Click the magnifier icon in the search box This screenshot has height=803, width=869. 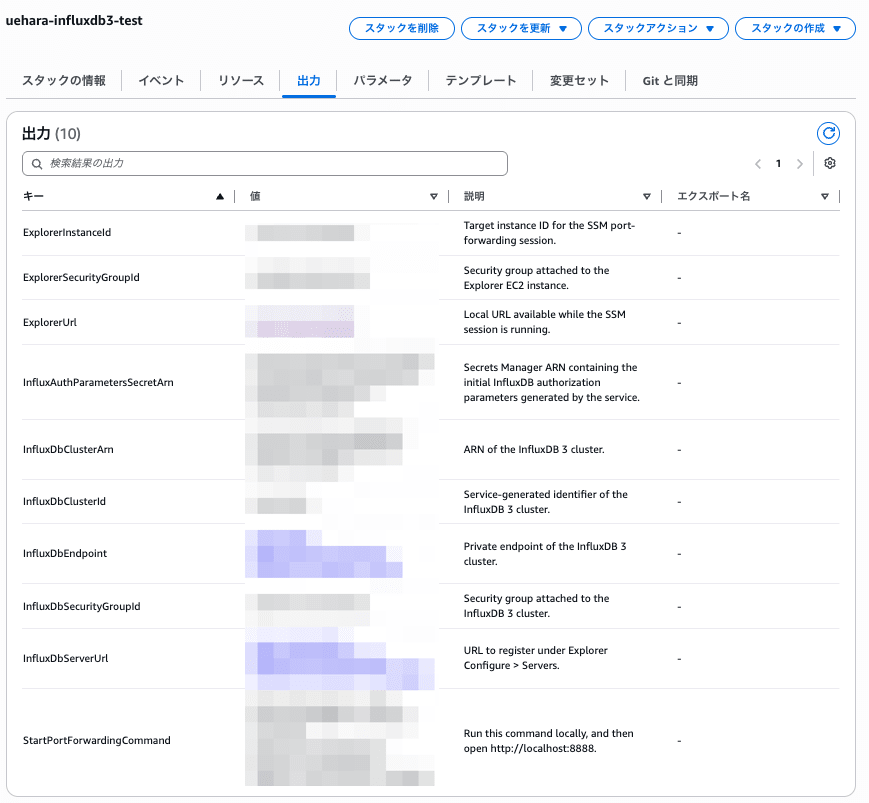[37, 163]
